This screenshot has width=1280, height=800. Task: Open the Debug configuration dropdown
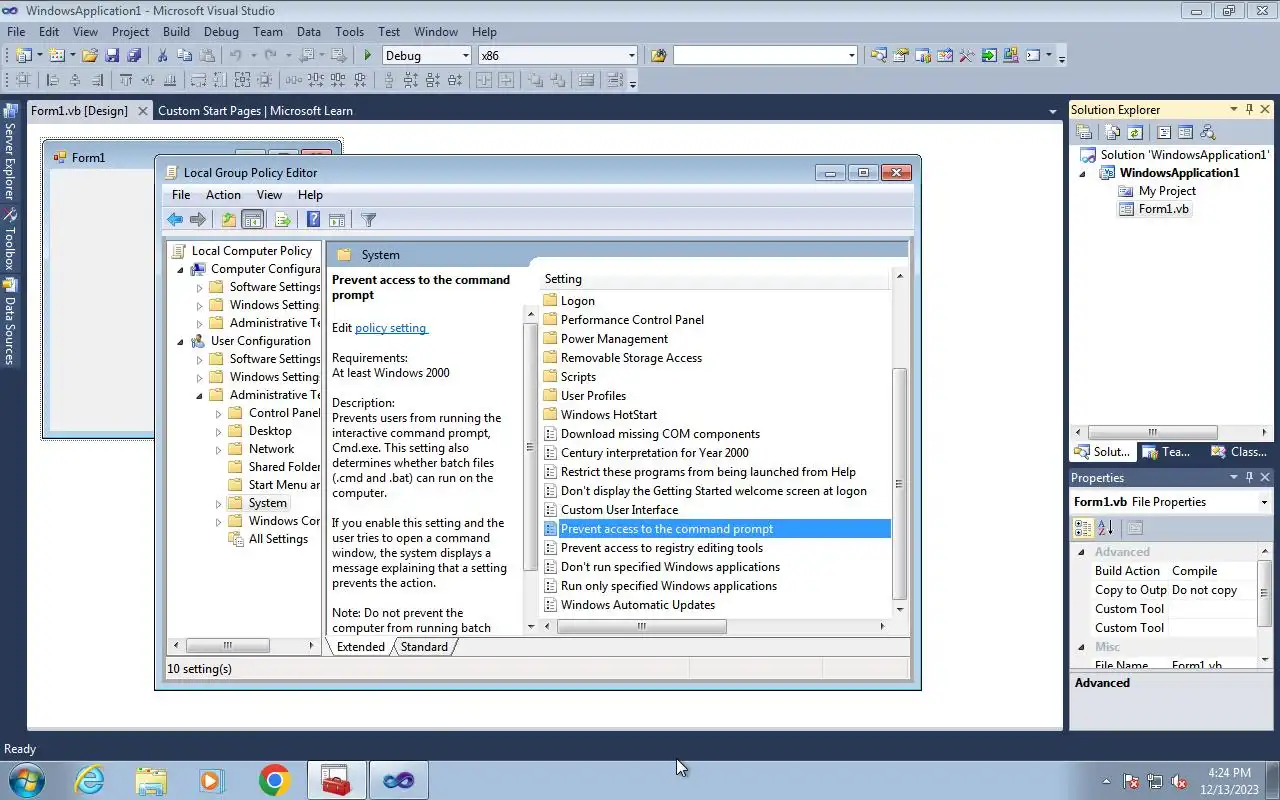point(465,56)
